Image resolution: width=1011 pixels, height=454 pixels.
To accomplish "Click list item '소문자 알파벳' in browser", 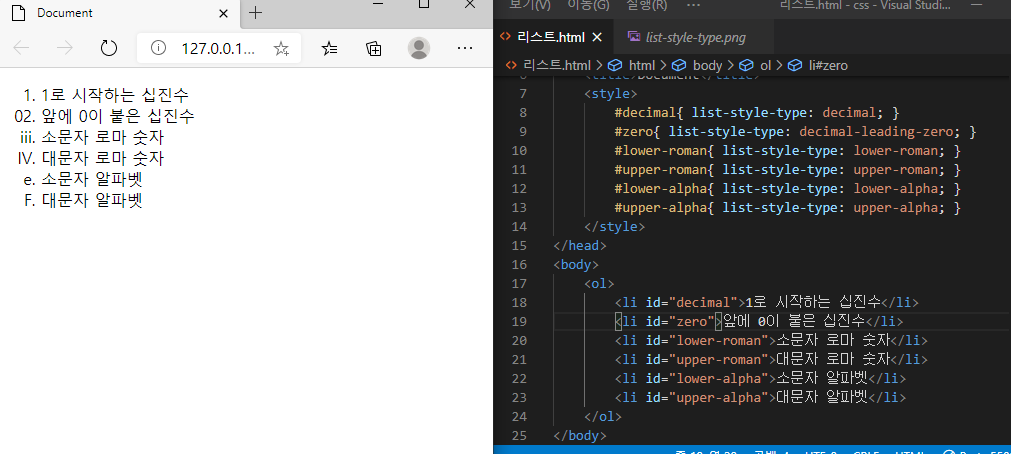I will (92, 179).
